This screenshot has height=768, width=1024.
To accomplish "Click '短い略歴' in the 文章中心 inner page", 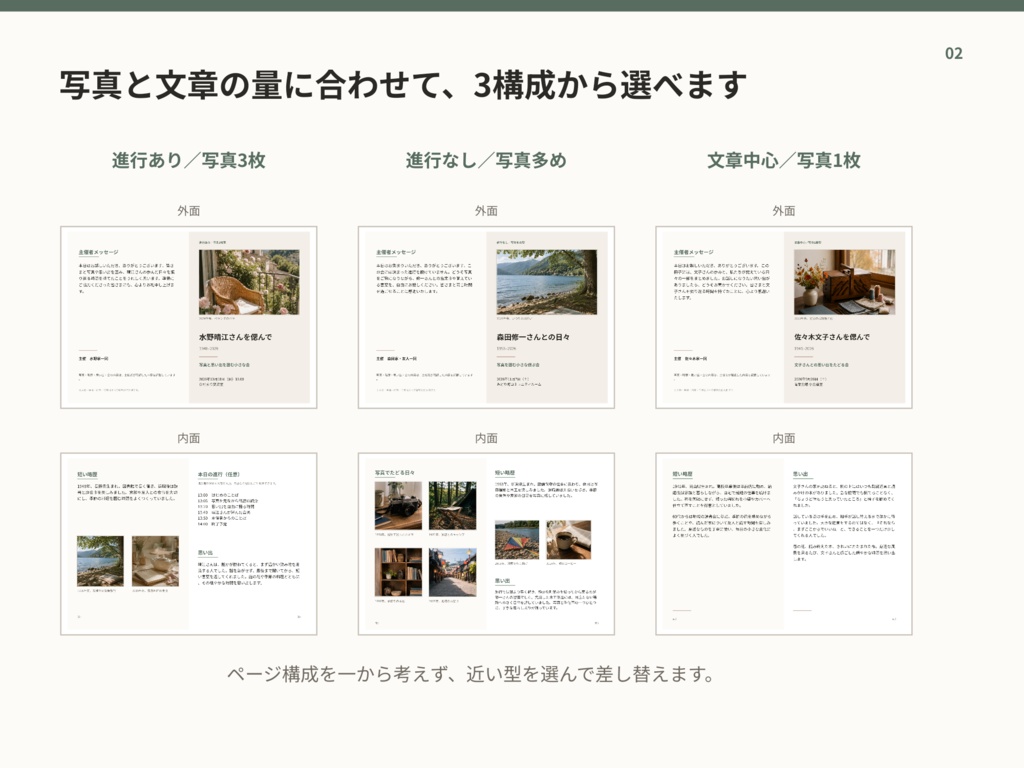I will [682, 474].
